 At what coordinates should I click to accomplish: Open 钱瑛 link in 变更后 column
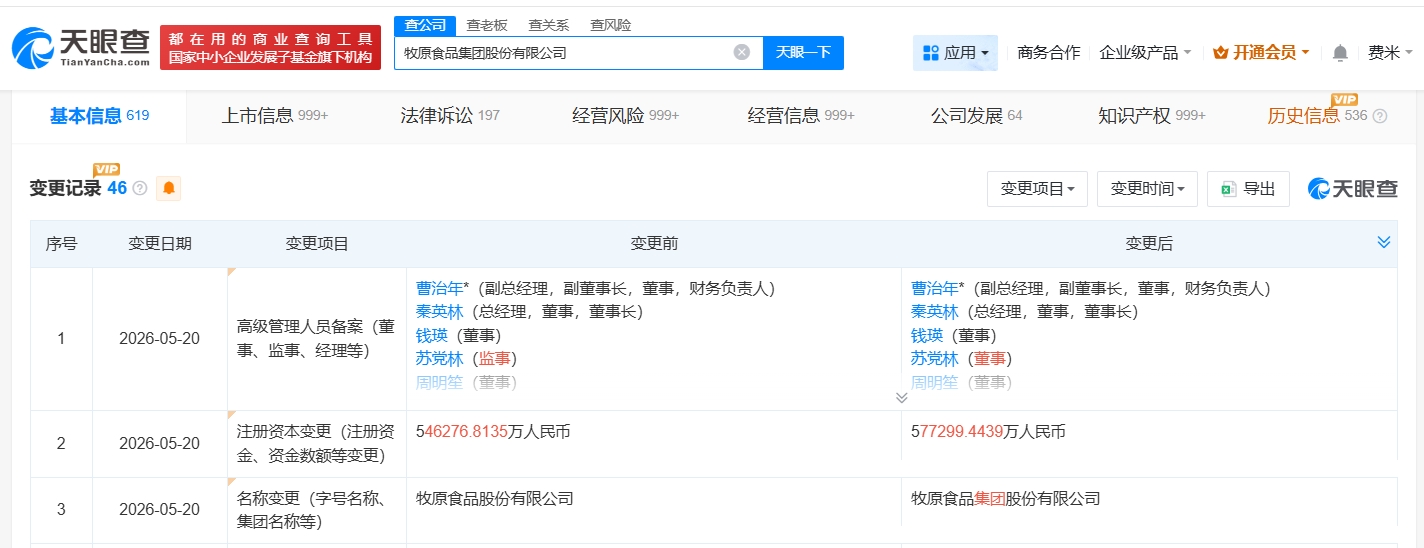point(926,335)
